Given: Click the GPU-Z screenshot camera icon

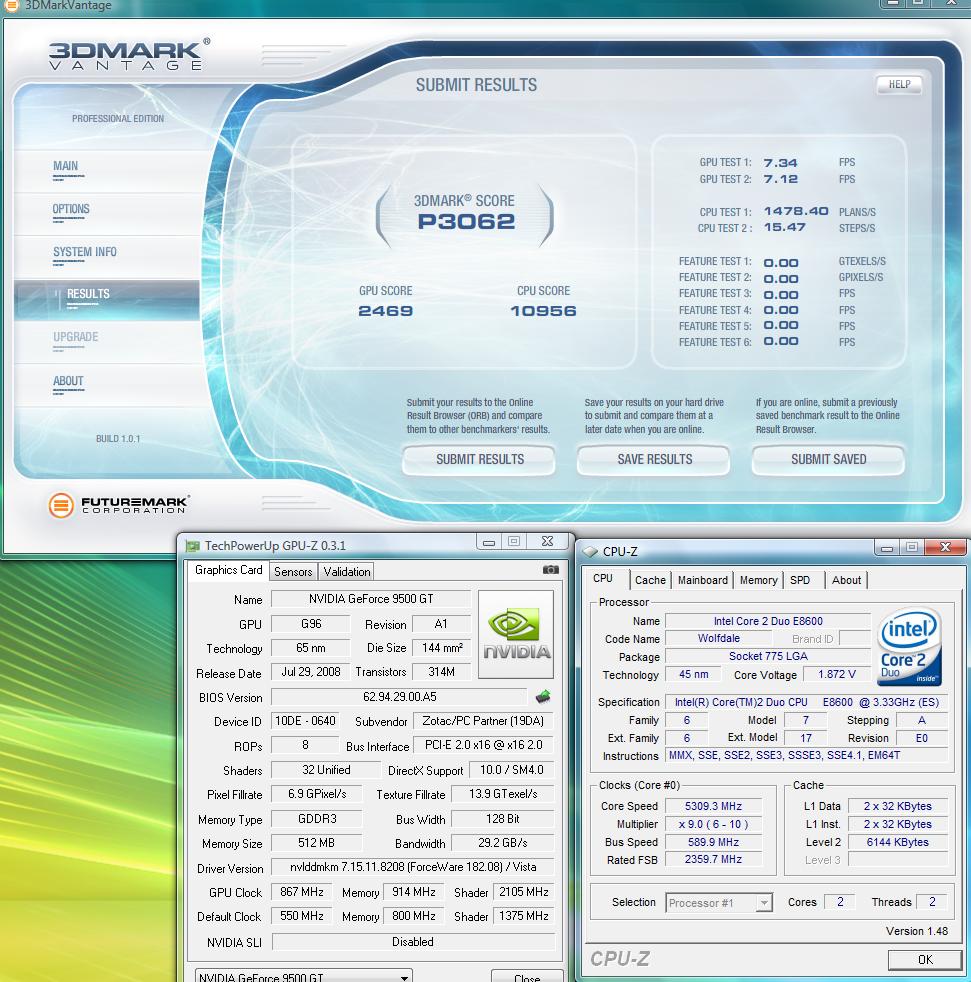Looking at the screenshot, I should [551, 569].
